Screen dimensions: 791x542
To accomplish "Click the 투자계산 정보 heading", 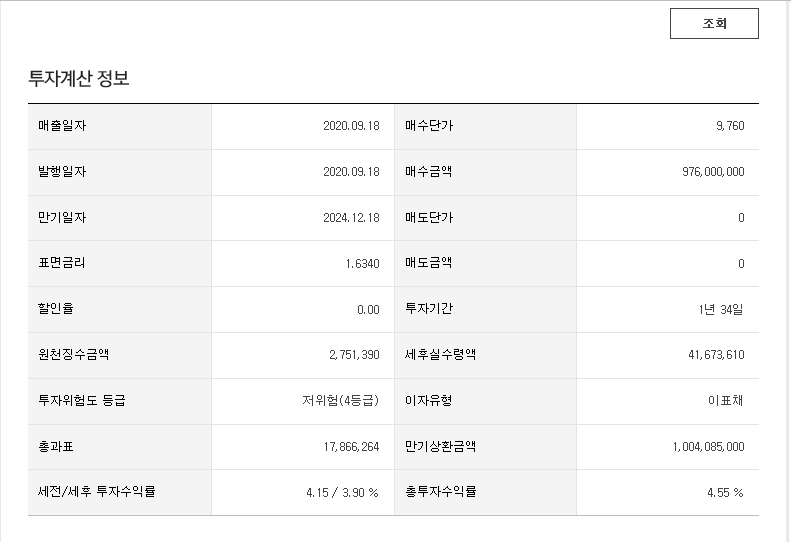I will tap(79, 79).
